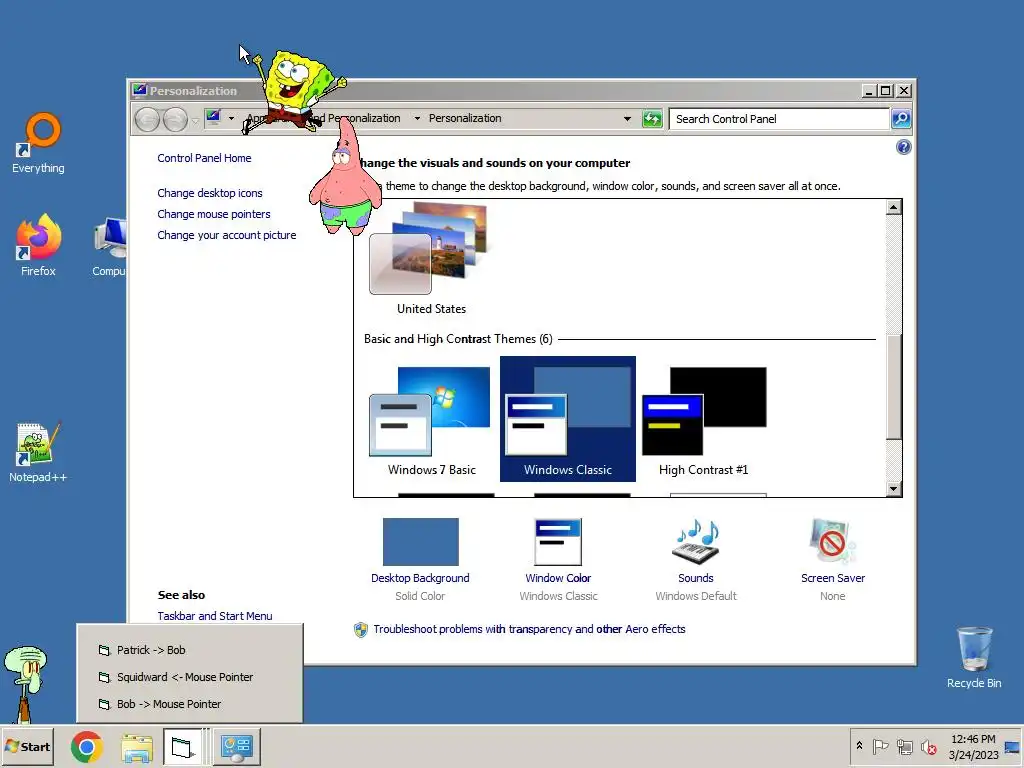Click the Personalization breadcrumb

(x=465, y=118)
